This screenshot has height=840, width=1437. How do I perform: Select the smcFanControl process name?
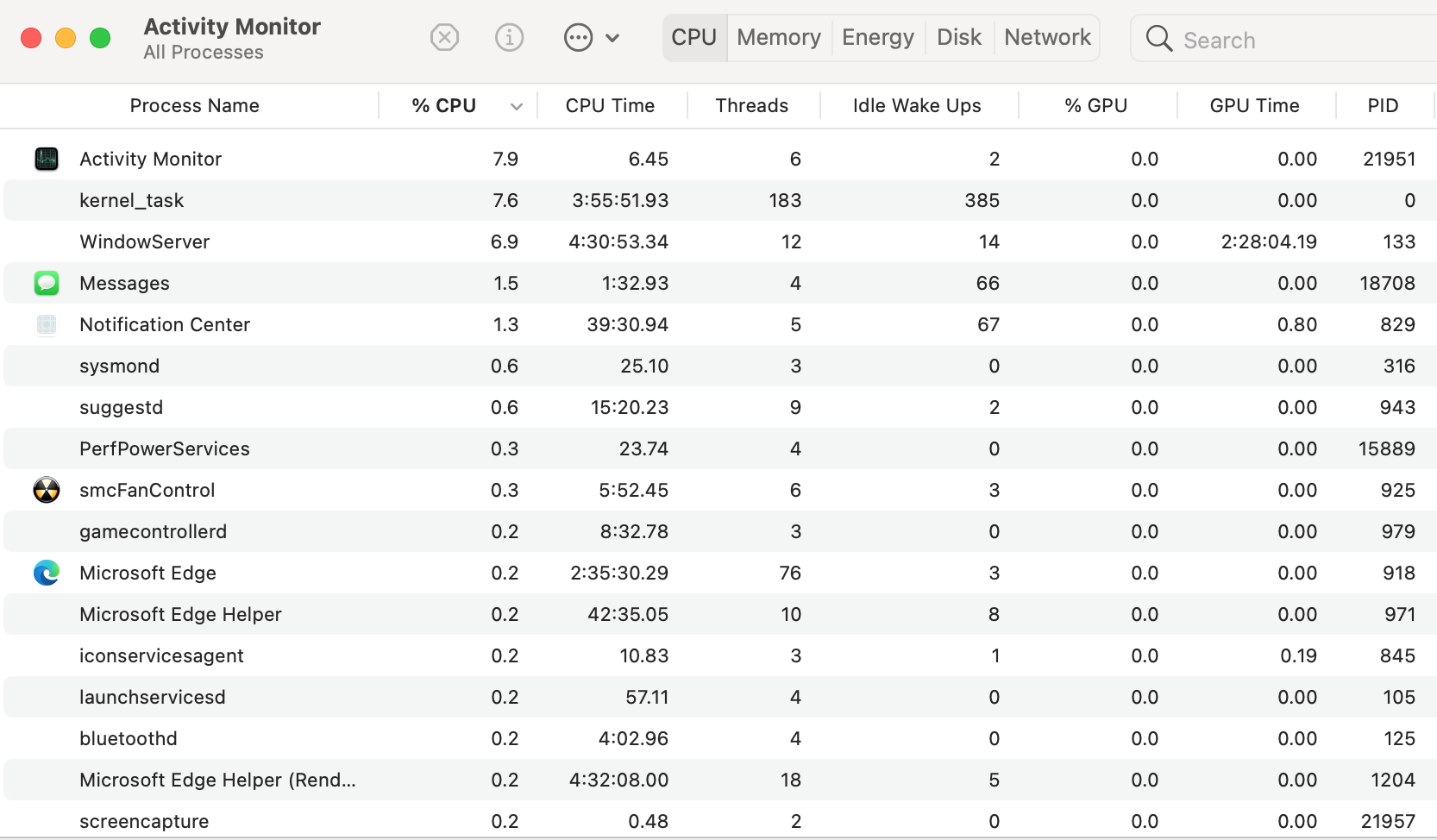(x=147, y=490)
